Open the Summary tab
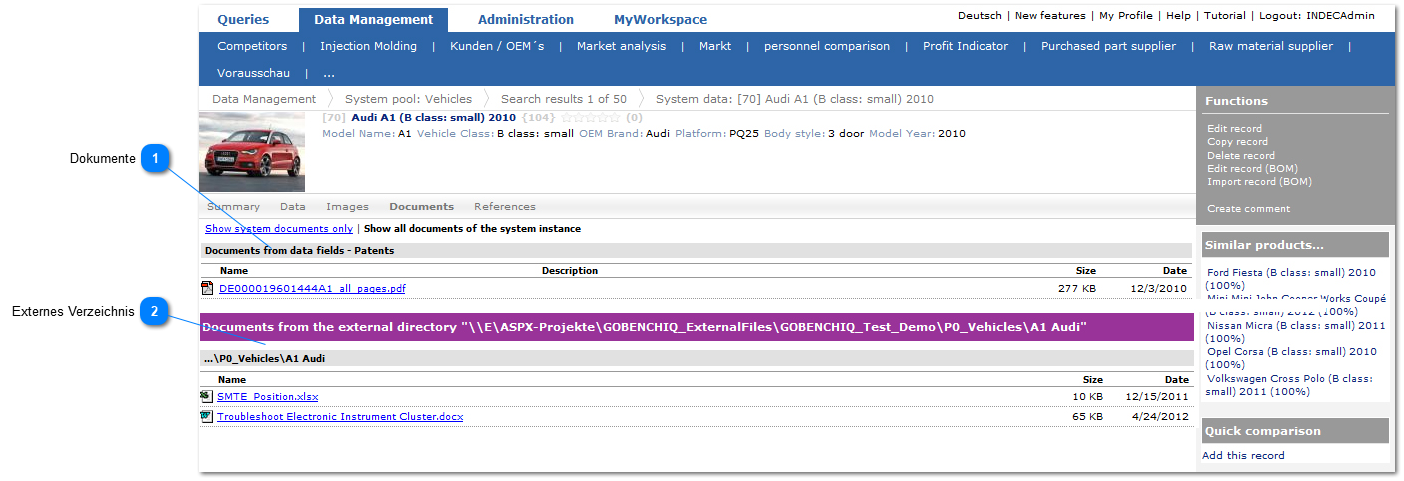Image resolution: width=1404 pixels, height=481 pixels. pos(233,207)
